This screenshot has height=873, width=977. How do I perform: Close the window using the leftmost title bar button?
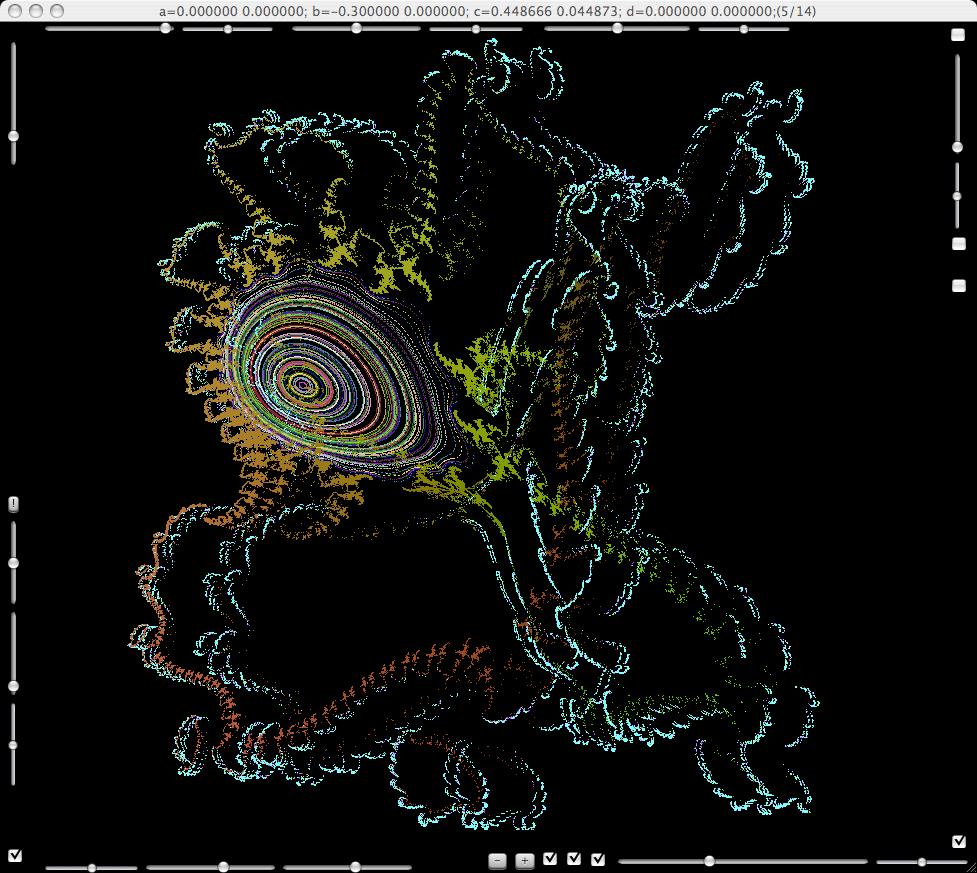[16, 11]
